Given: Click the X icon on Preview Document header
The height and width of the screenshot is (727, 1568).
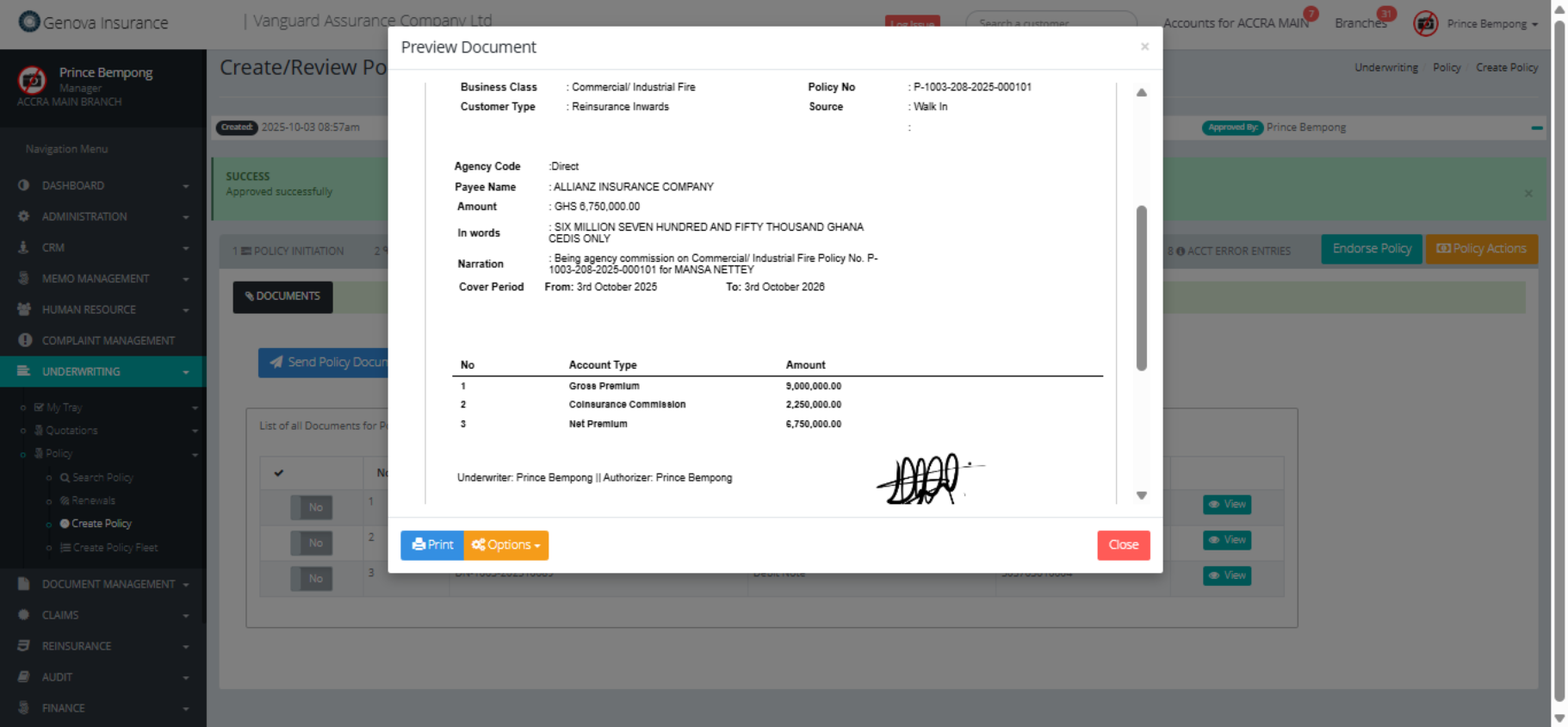Looking at the screenshot, I should pos(1144,47).
